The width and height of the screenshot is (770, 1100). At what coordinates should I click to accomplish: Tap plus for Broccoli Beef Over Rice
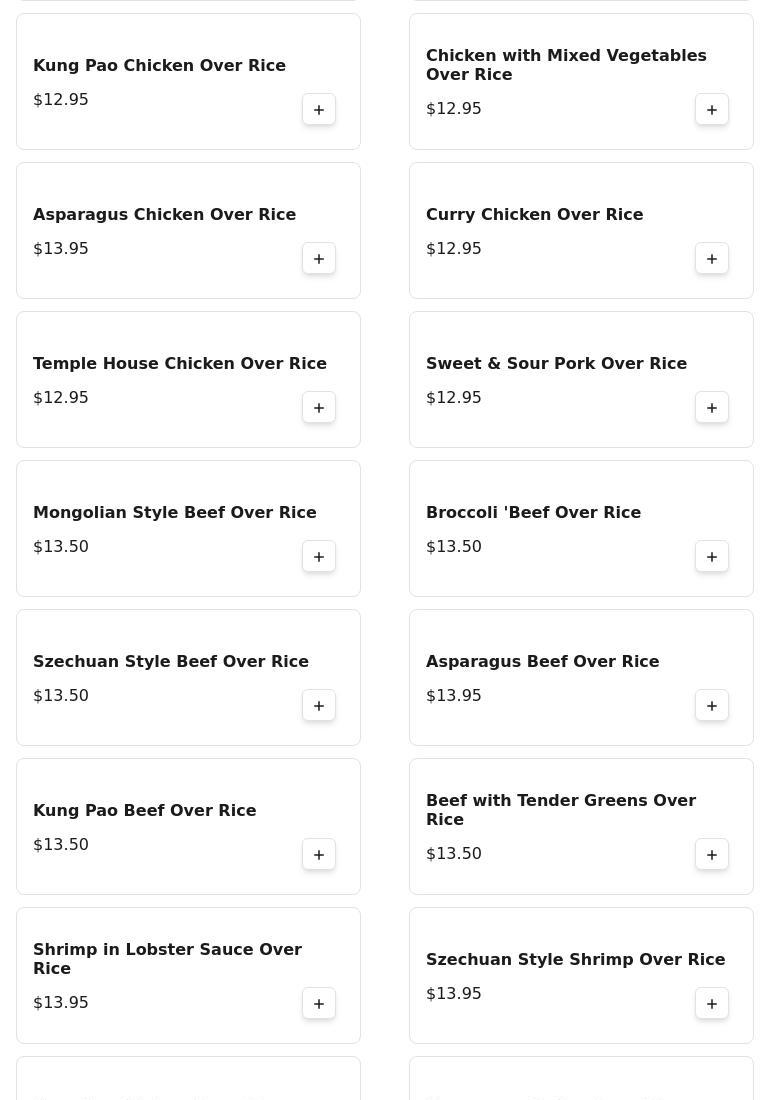tap(712, 557)
